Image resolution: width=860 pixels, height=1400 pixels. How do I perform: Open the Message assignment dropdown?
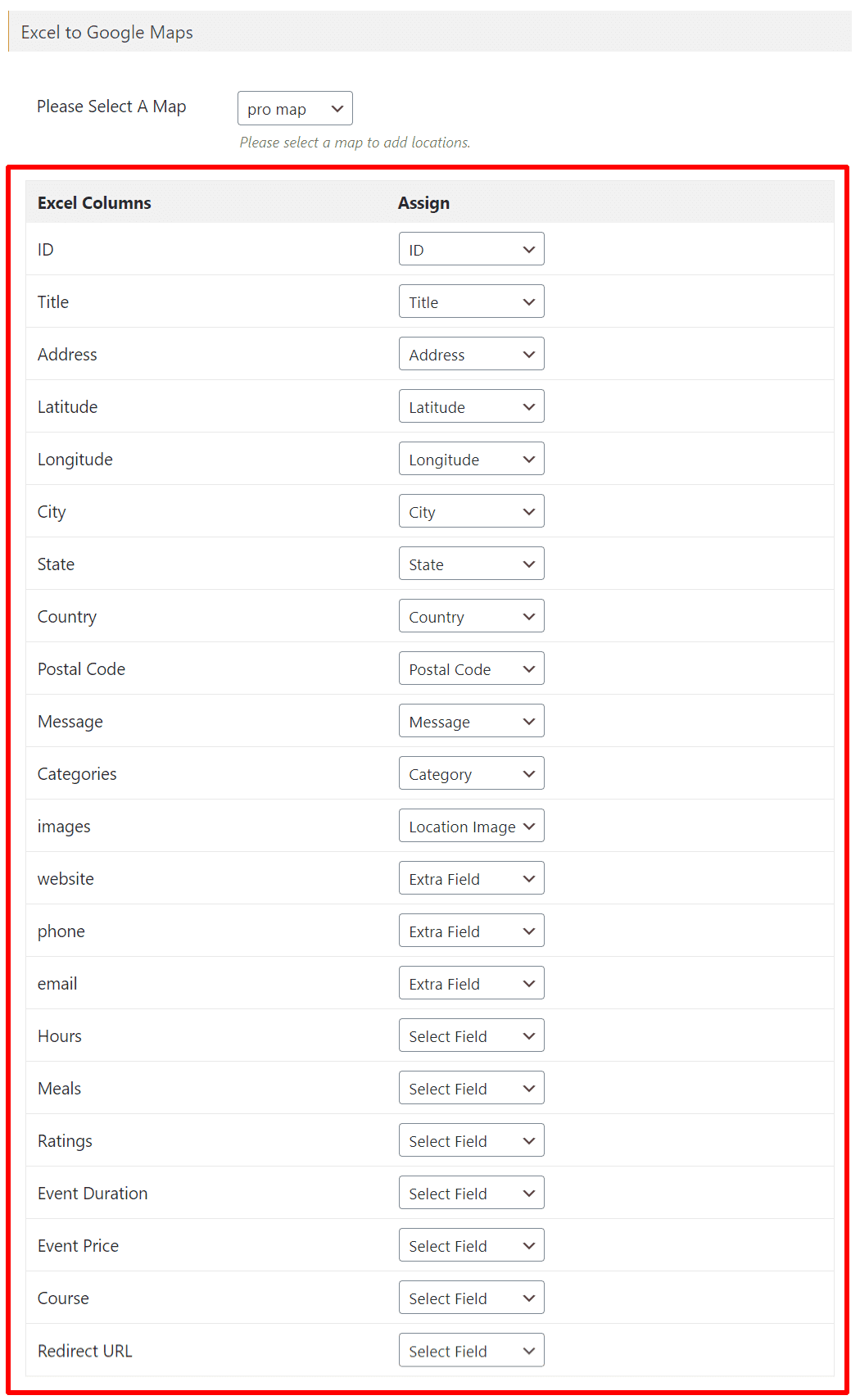[471, 720]
